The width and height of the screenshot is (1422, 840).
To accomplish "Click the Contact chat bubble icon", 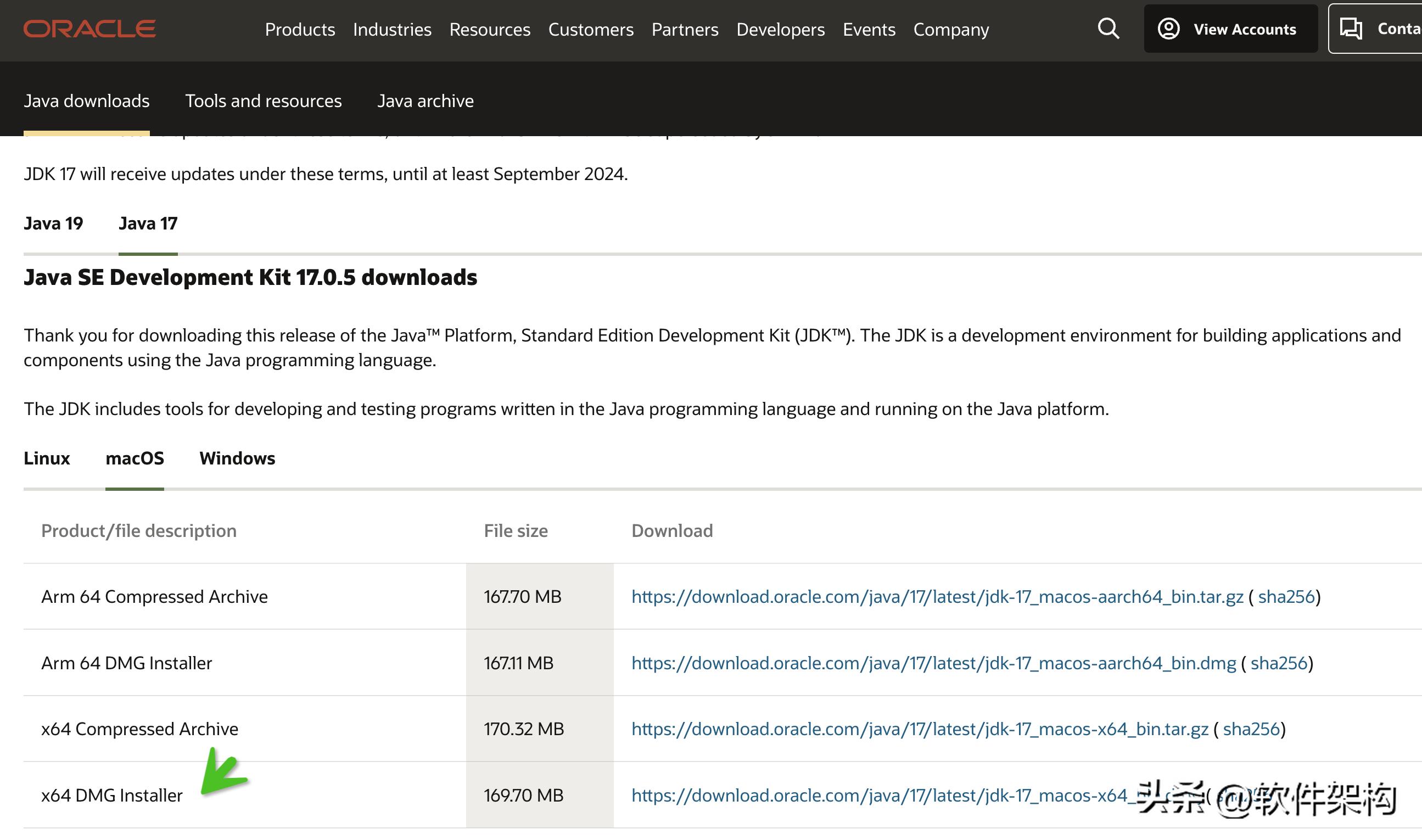I will (1351, 29).
